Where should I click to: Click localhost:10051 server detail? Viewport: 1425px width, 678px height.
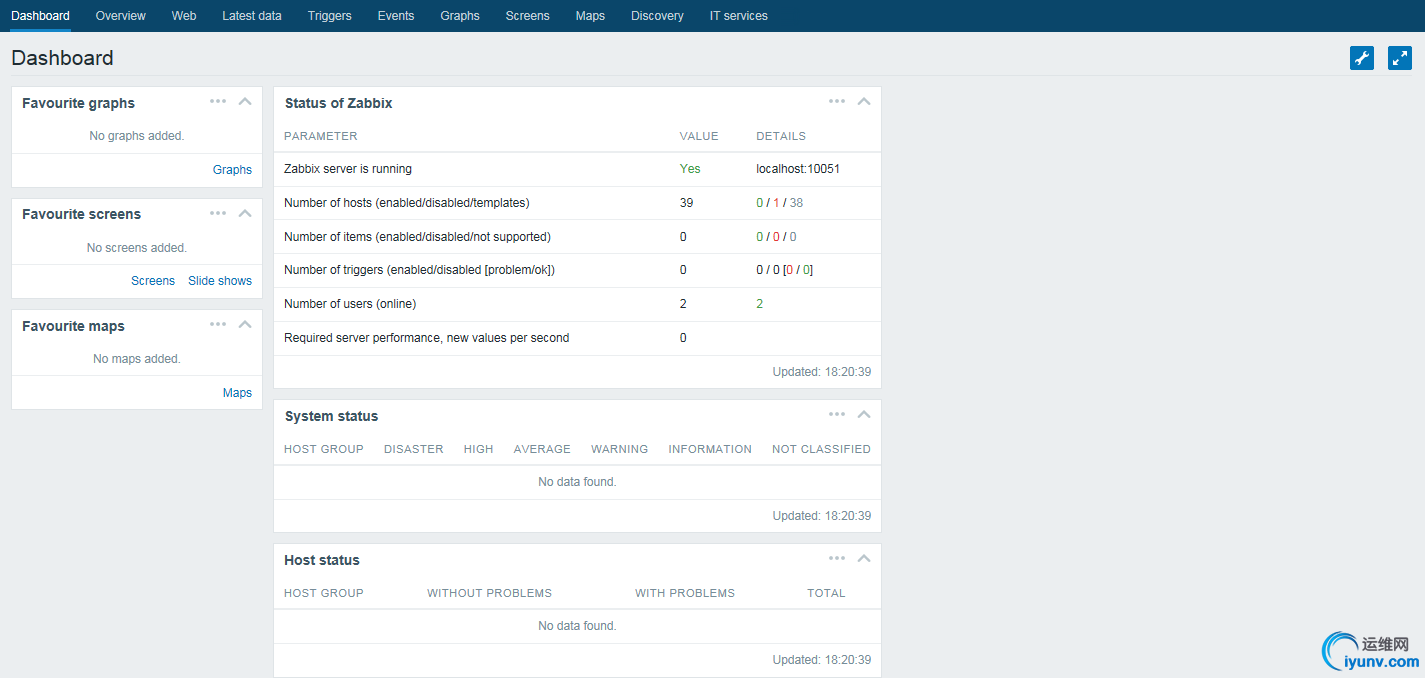pos(798,169)
